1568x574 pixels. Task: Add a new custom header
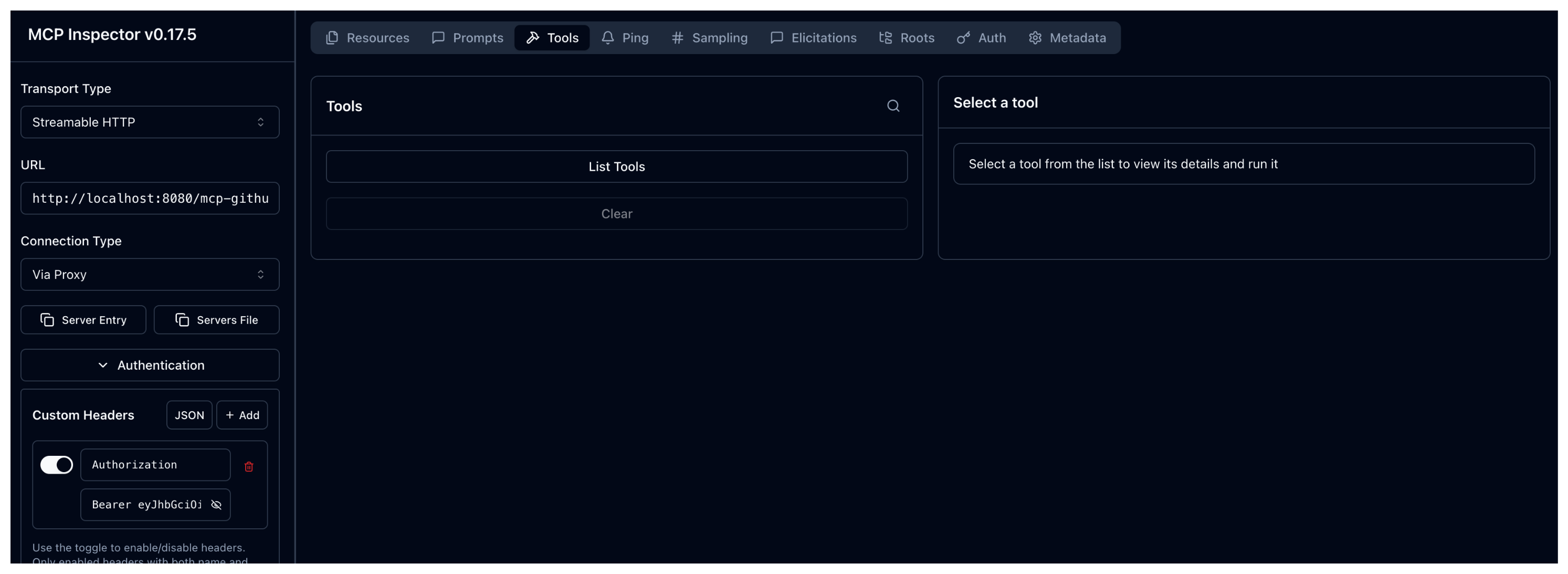coord(241,415)
